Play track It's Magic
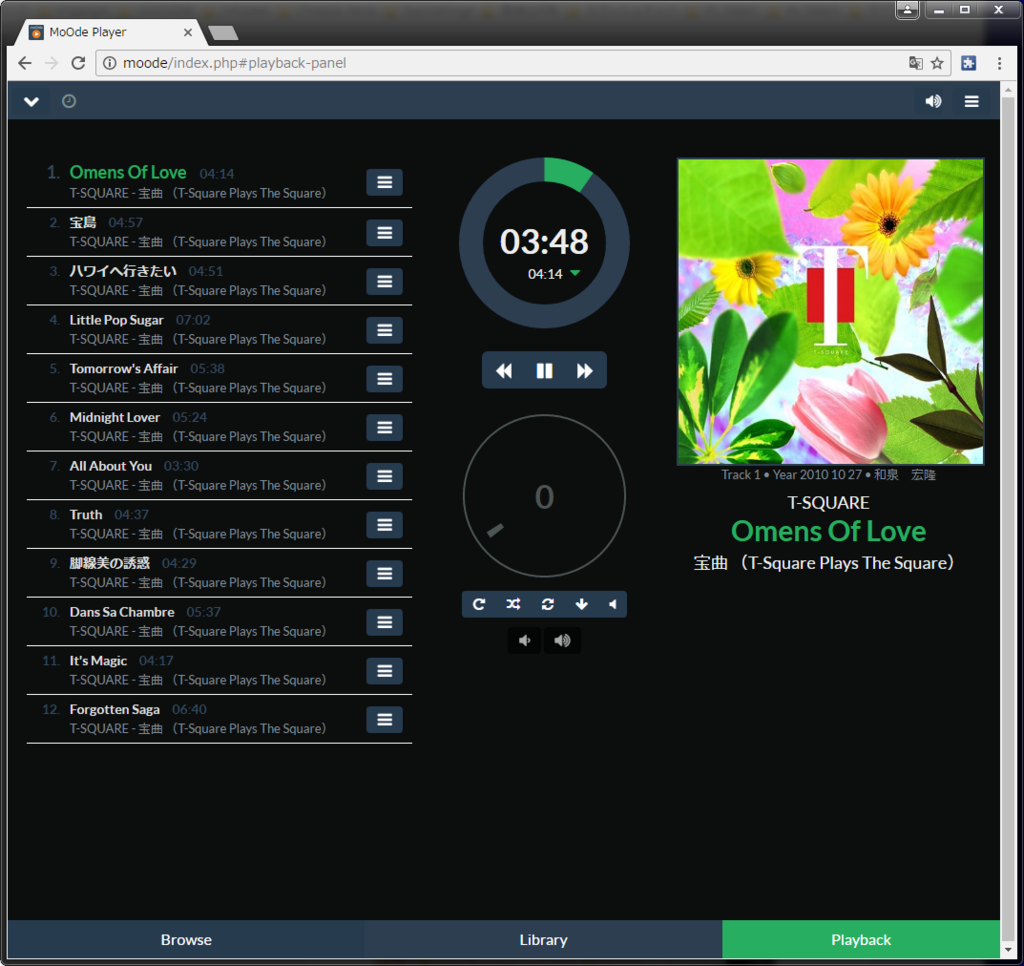Screen dimensions: 1024x966 click(x=98, y=660)
